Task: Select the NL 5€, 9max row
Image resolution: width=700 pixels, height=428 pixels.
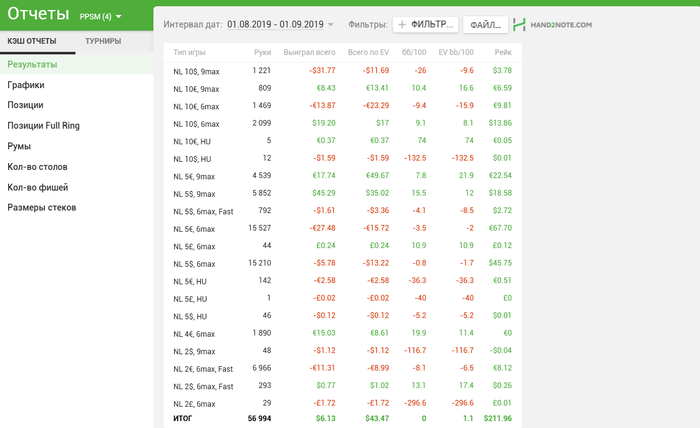Action: tap(342, 176)
